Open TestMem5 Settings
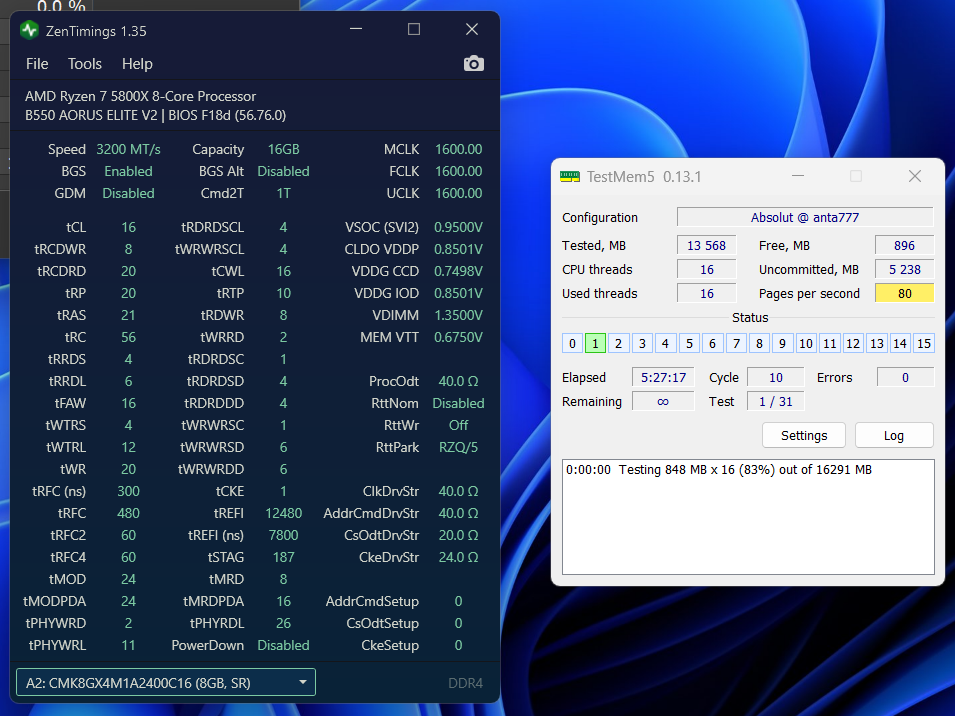Screen dimensions: 955x716 (804, 436)
